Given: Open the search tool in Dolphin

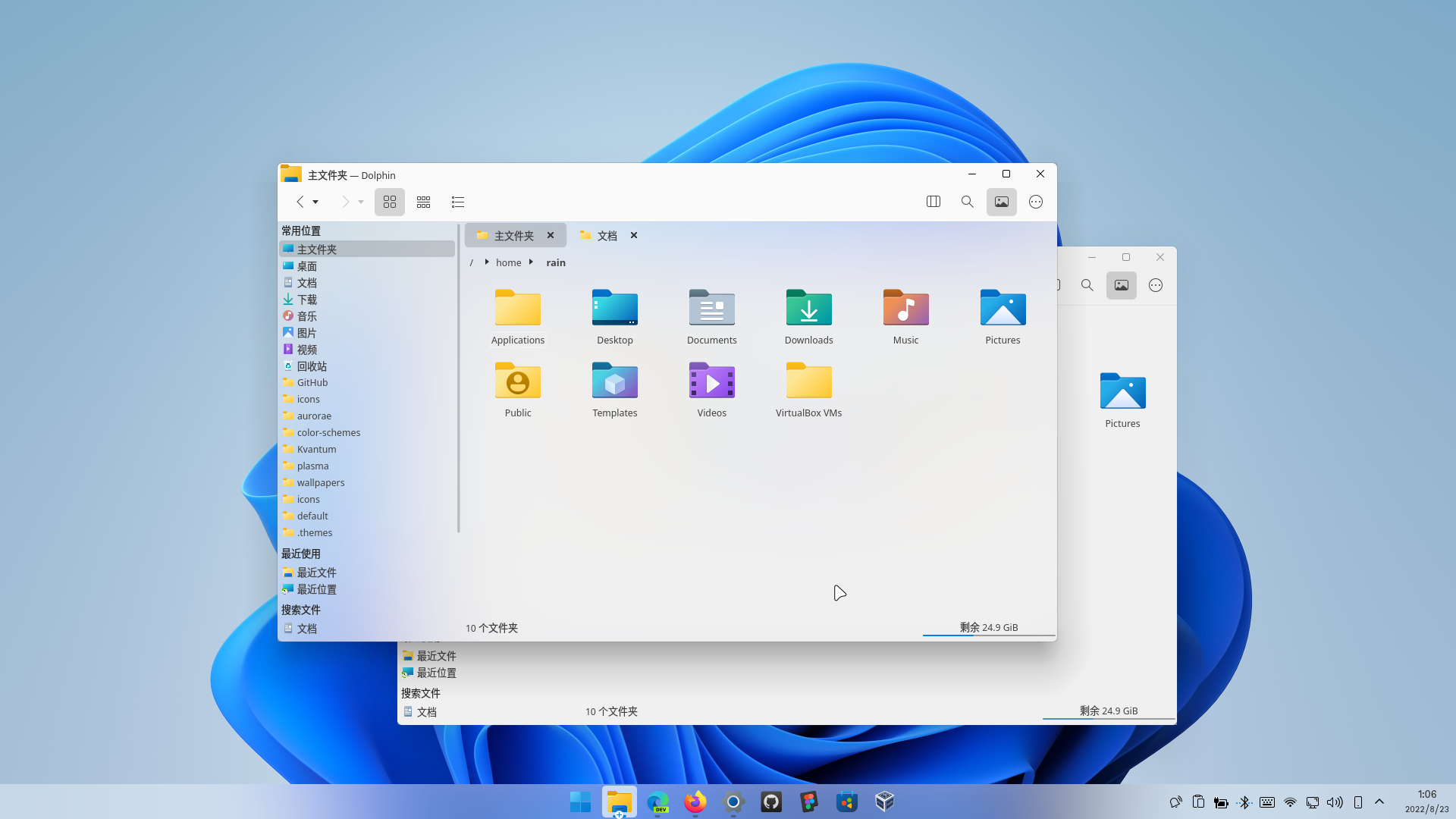Looking at the screenshot, I should pos(967,202).
